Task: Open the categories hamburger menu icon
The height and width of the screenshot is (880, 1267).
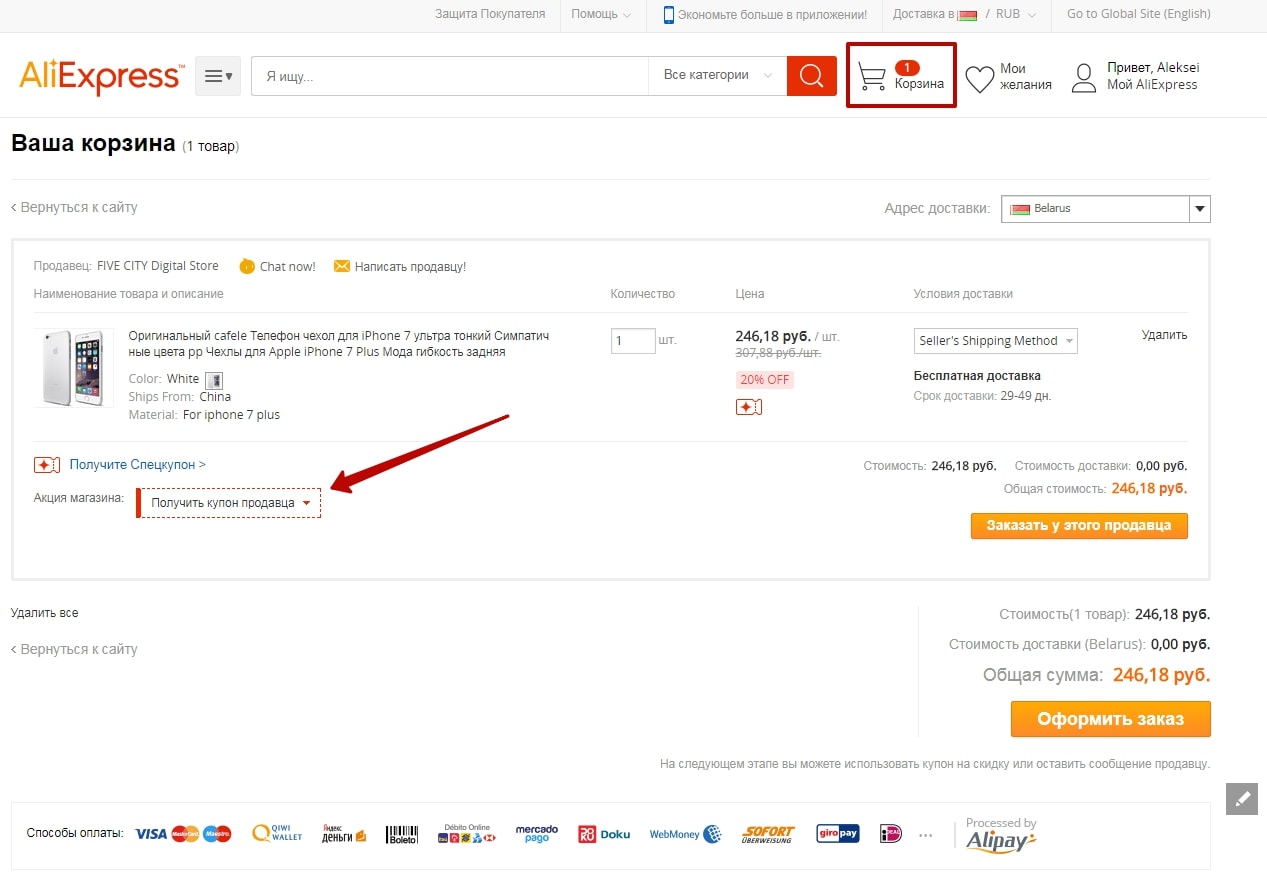Action: [218, 76]
